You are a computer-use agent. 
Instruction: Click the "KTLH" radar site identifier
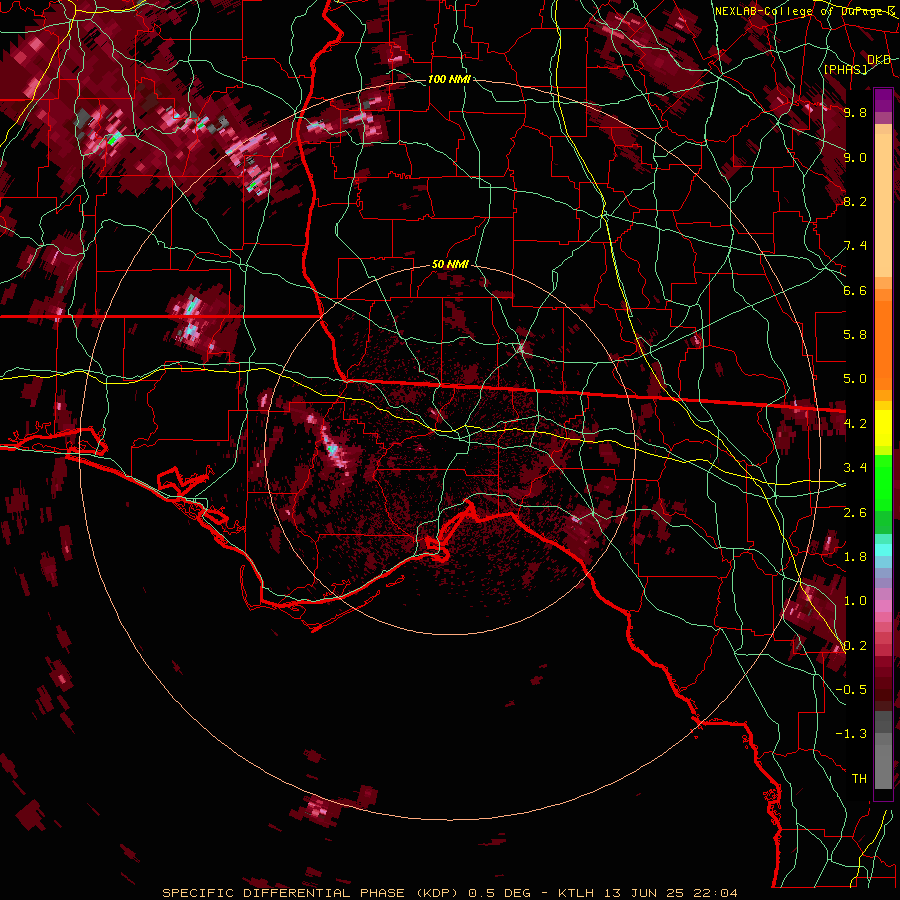coord(576,893)
